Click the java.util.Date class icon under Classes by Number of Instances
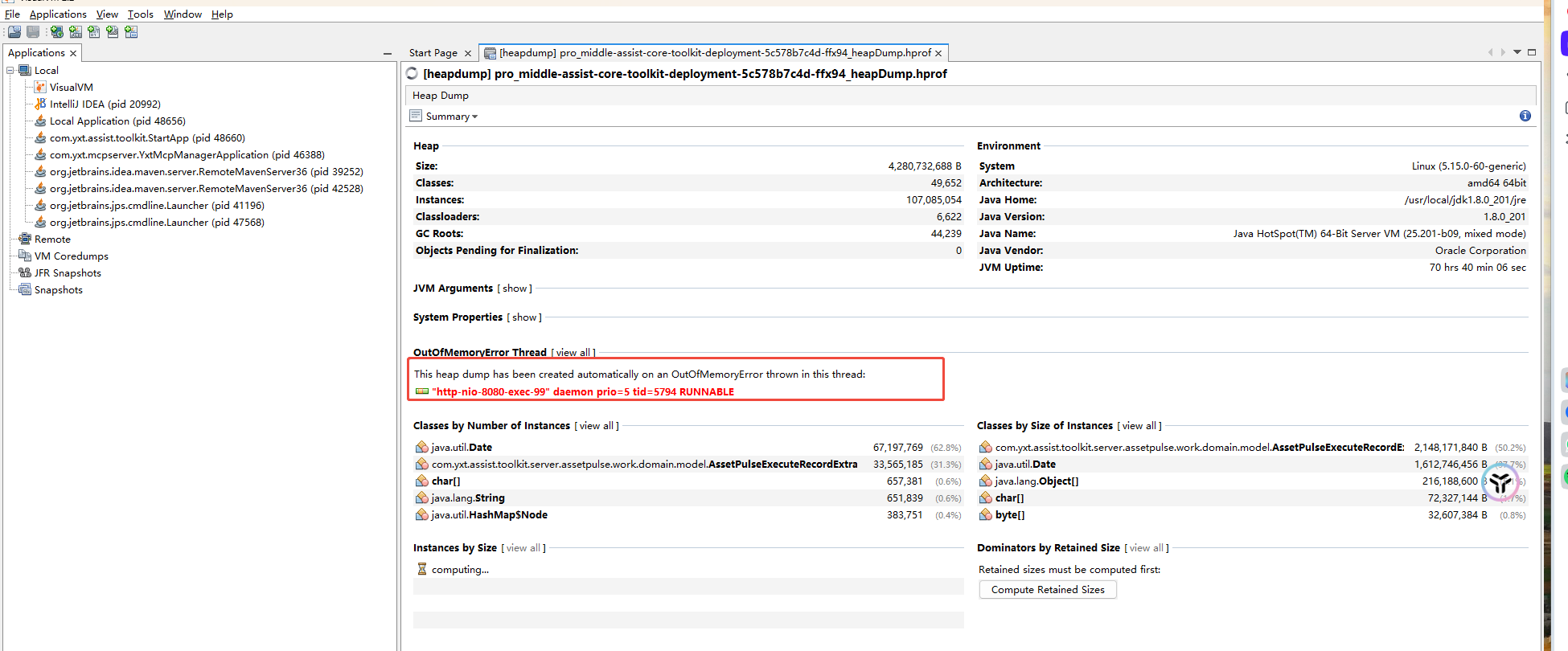This screenshot has height=651, width=1568. click(x=421, y=447)
